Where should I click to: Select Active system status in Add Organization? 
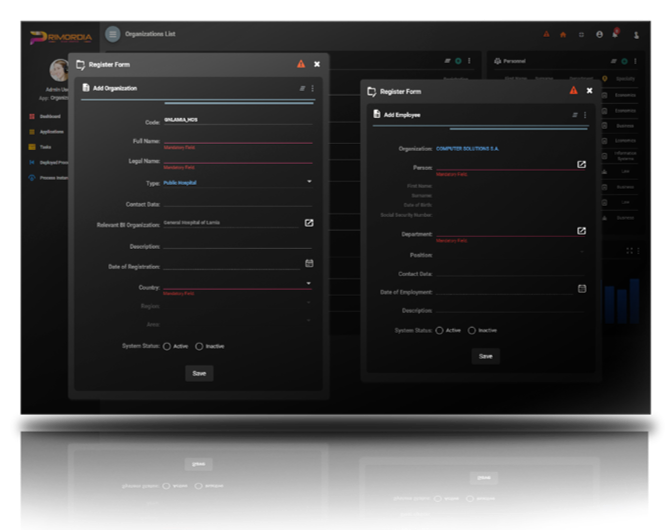coord(166,346)
